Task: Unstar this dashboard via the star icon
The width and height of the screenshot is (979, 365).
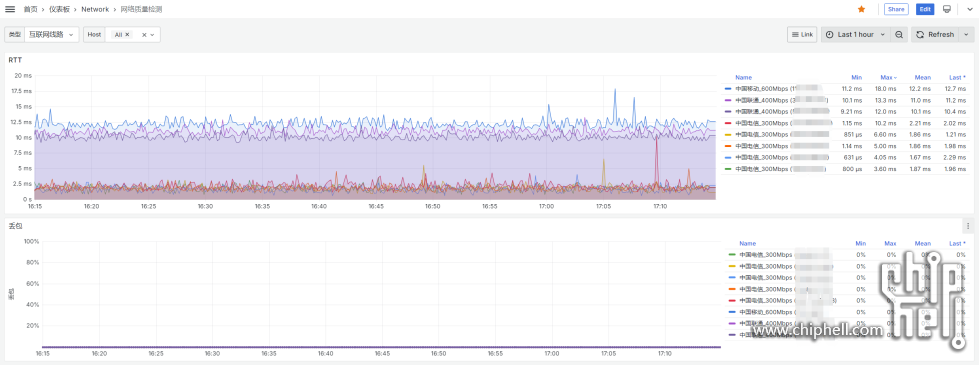Action: [x=862, y=9]
